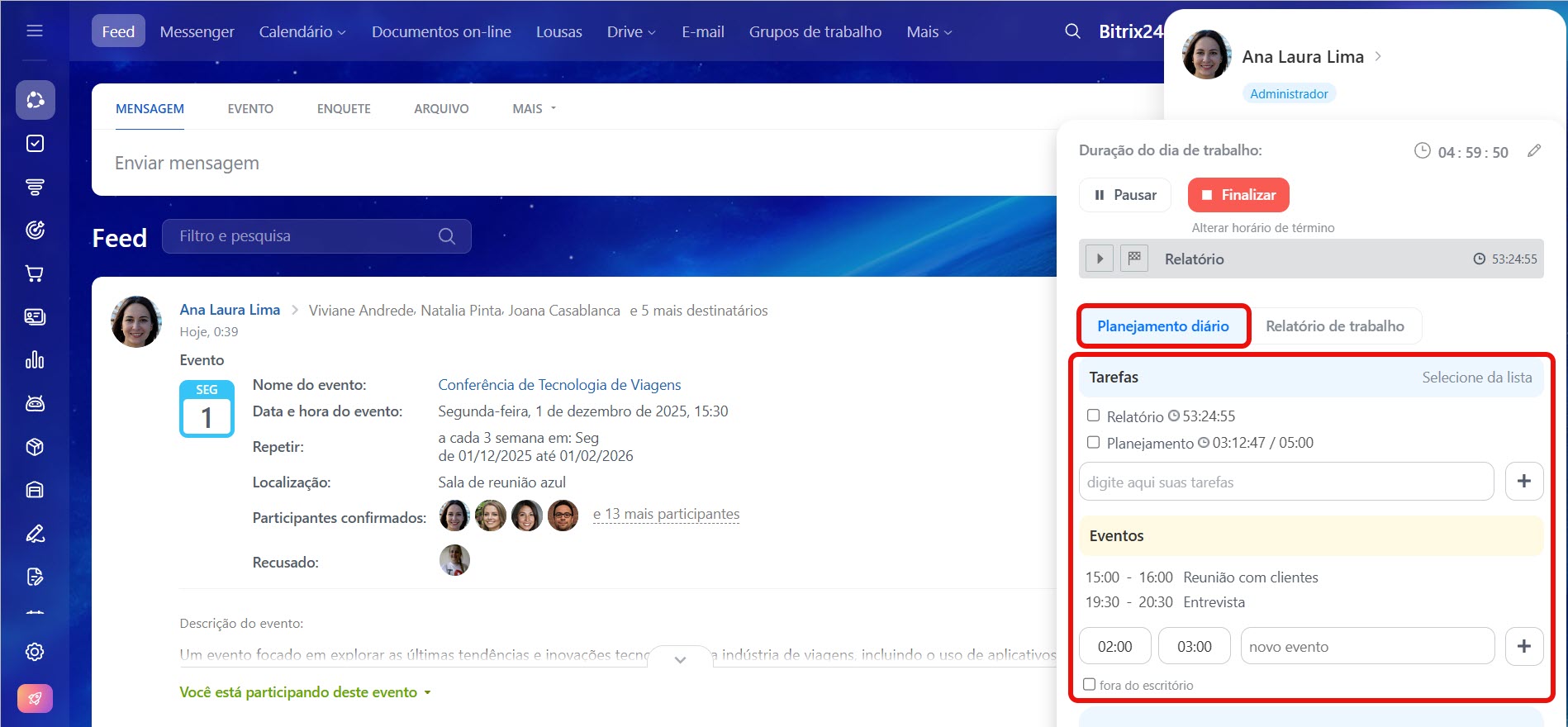Check the Relatório task checkbox
The width and height of the screenshot is (1568, 727).
[x=1093, y=416]
